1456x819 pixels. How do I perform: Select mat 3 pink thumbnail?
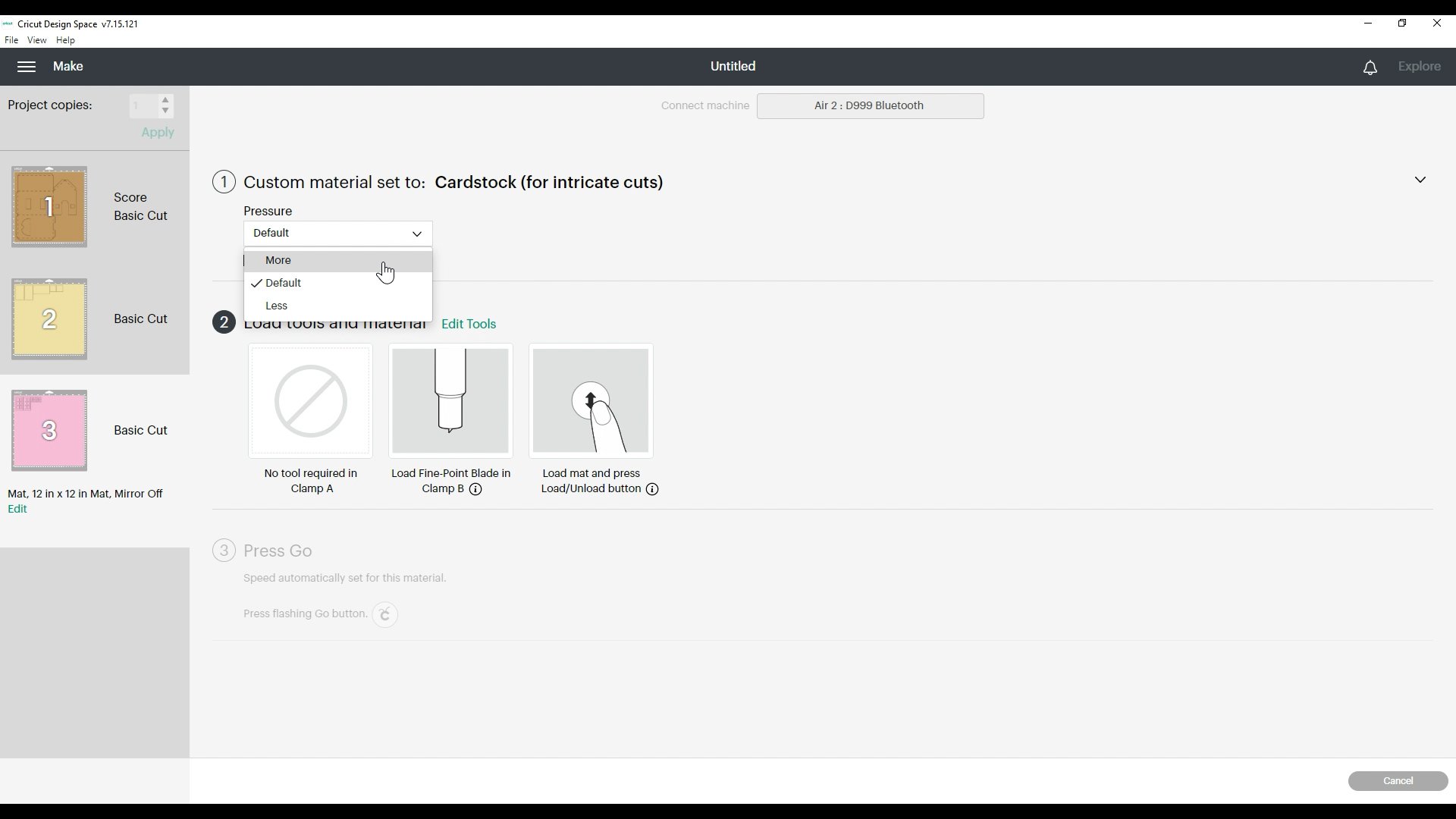pyautogui.click(x=49, y=431)
